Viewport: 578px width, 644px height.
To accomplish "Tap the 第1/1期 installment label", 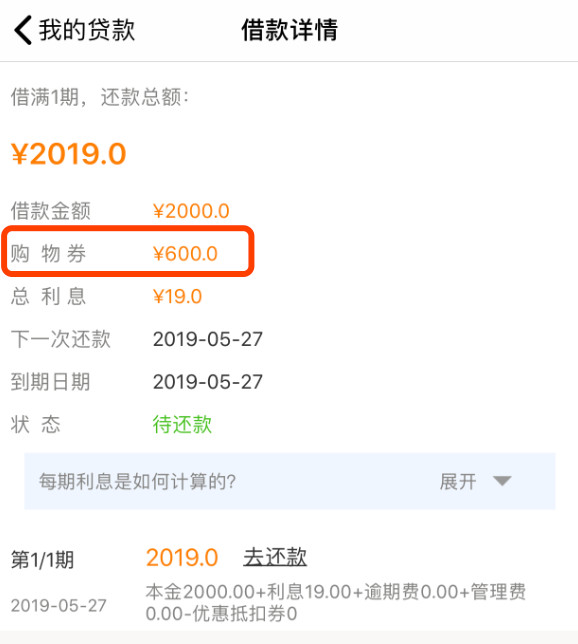I will (43, 560).
